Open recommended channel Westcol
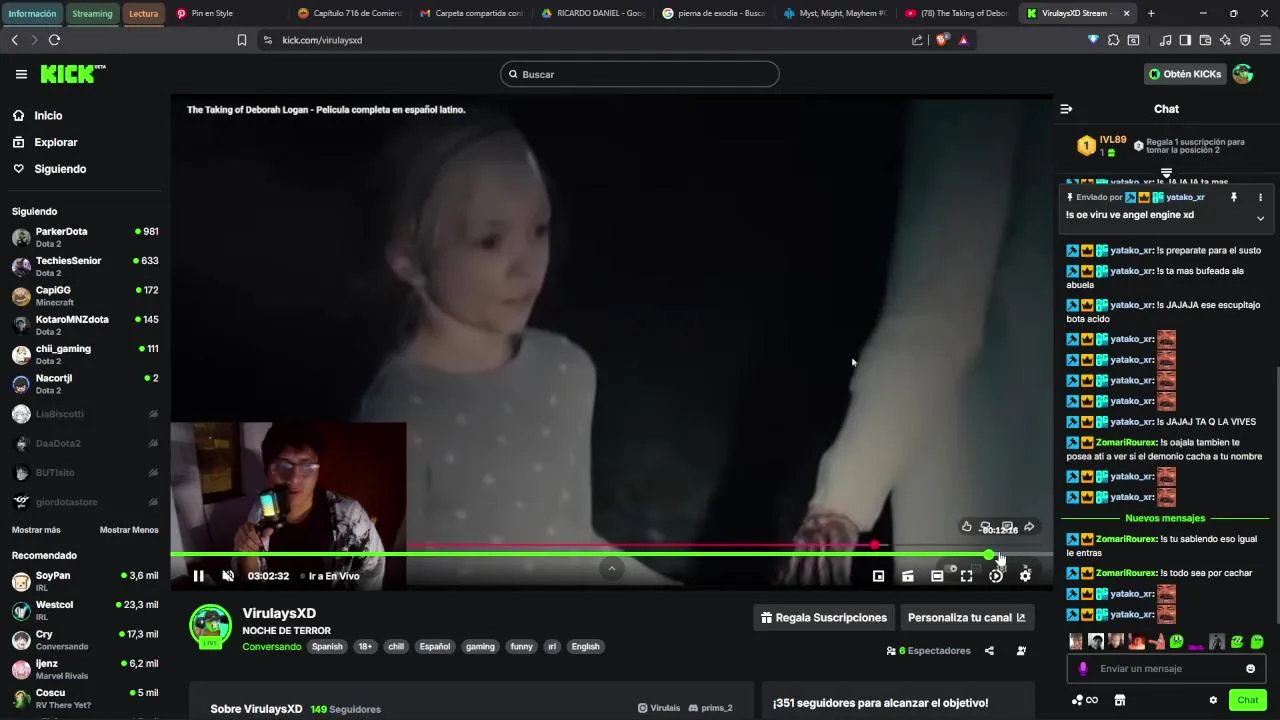The height and width of the screenshot is (720, 1280). (85, 610)
